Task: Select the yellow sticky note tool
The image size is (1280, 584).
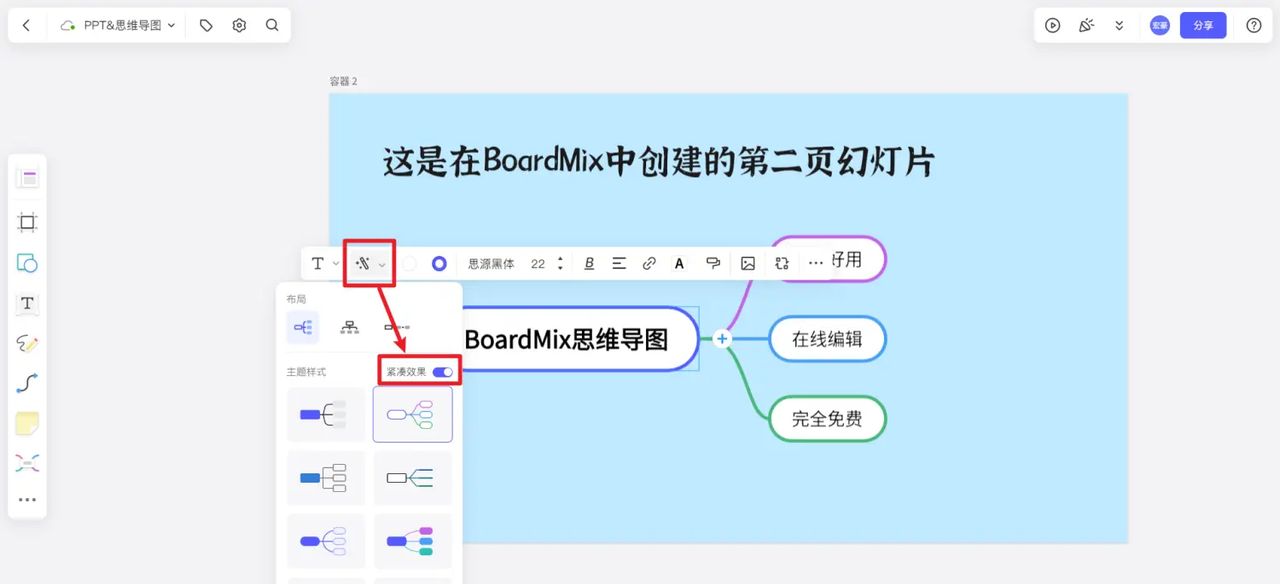Action: coord(27,423)
